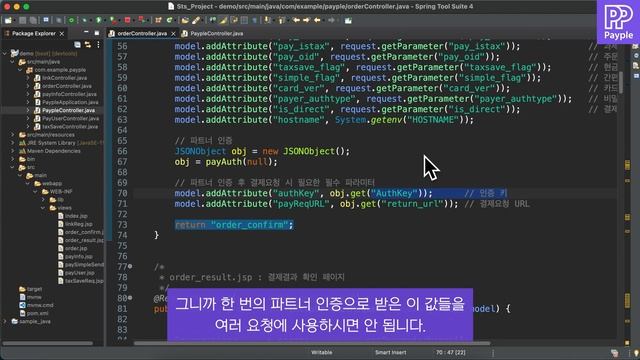Click the green Run toolbar icon
This screenshot has height=360, width=640.
click(99, 20)
